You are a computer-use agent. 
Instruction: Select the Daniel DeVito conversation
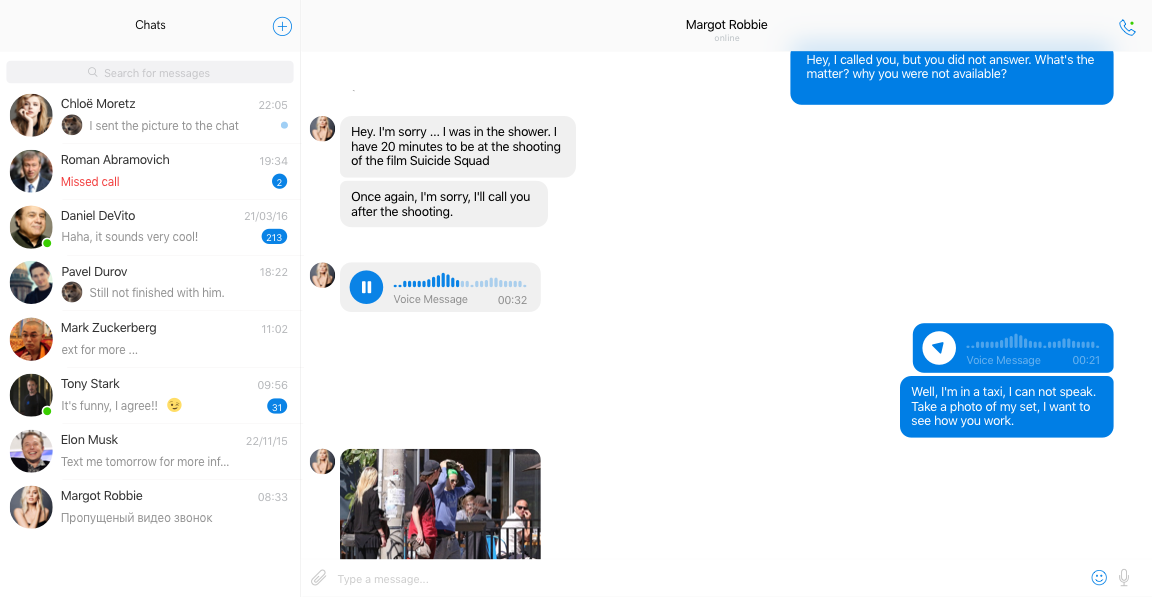click(x=150, y=227)
